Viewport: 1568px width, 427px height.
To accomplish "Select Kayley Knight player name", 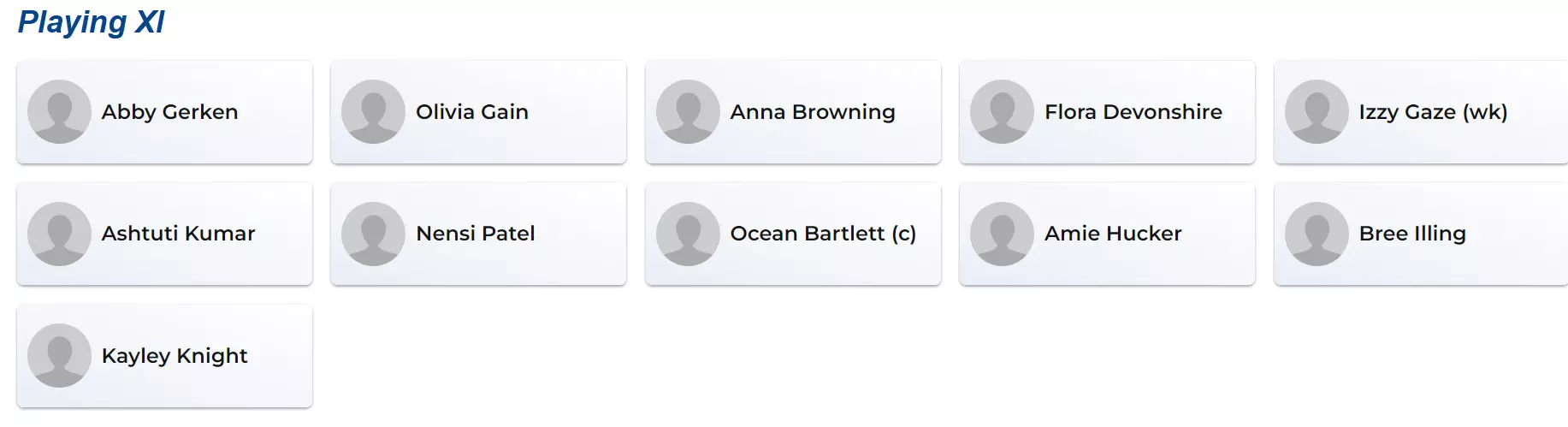I will click(x=175, y=356).
